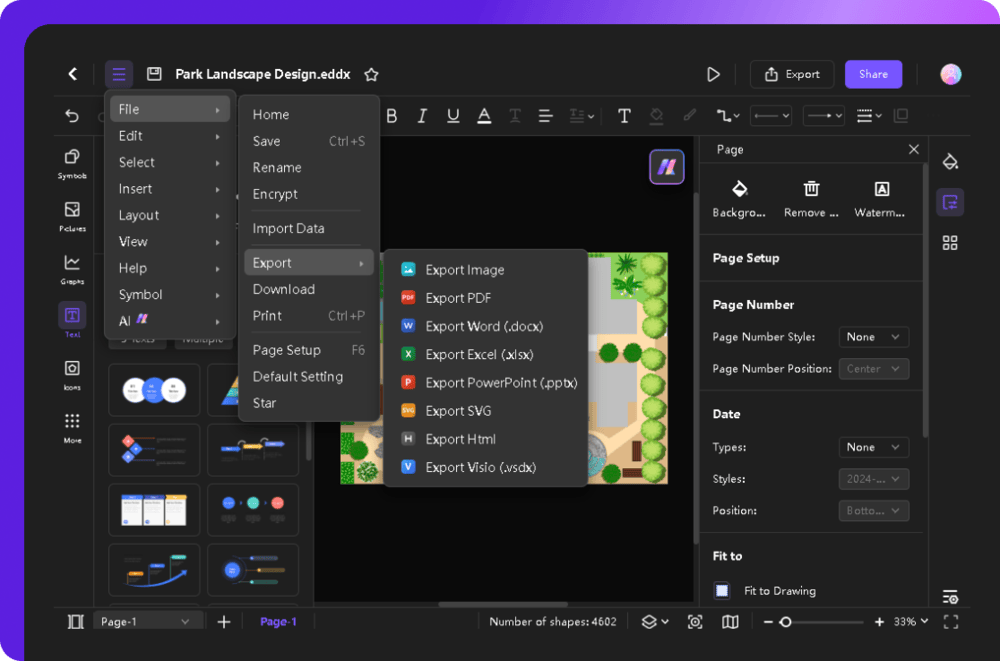Viewport: 1000px width, 661px height.
Task: Click the Export button in header
Action: (x=792, y=74)
